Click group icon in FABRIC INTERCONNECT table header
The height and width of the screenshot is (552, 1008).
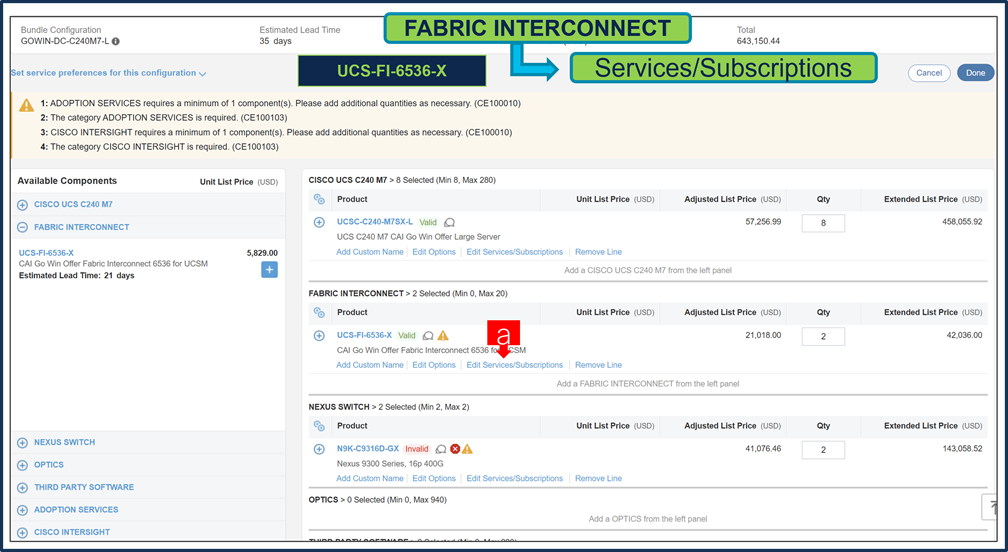pyautogui.click(x=319, y=312)
